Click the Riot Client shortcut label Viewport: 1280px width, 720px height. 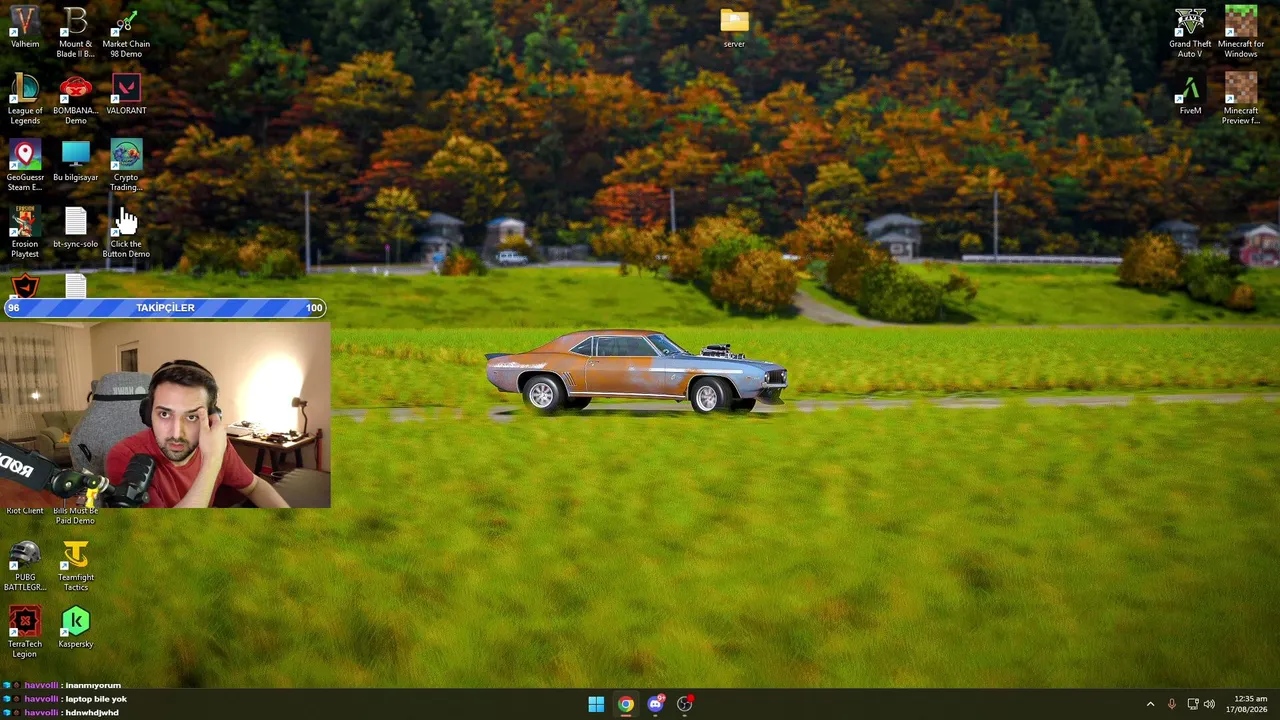point(25,511)
